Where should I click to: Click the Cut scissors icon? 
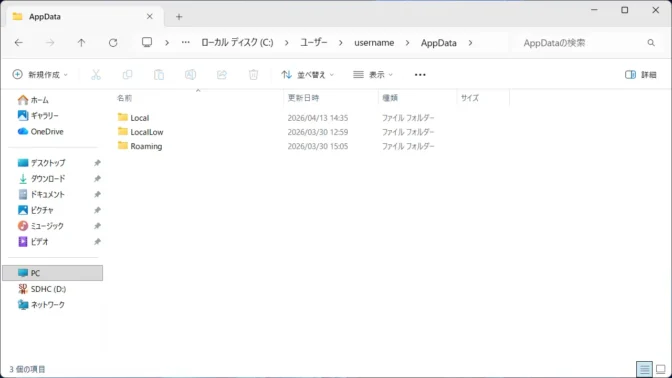click(96, 75)
